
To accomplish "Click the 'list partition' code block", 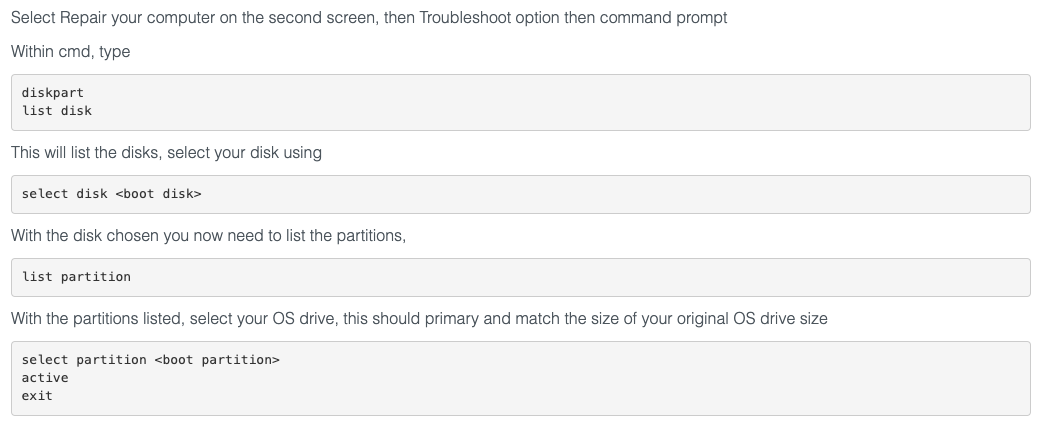I will [76, 277].
